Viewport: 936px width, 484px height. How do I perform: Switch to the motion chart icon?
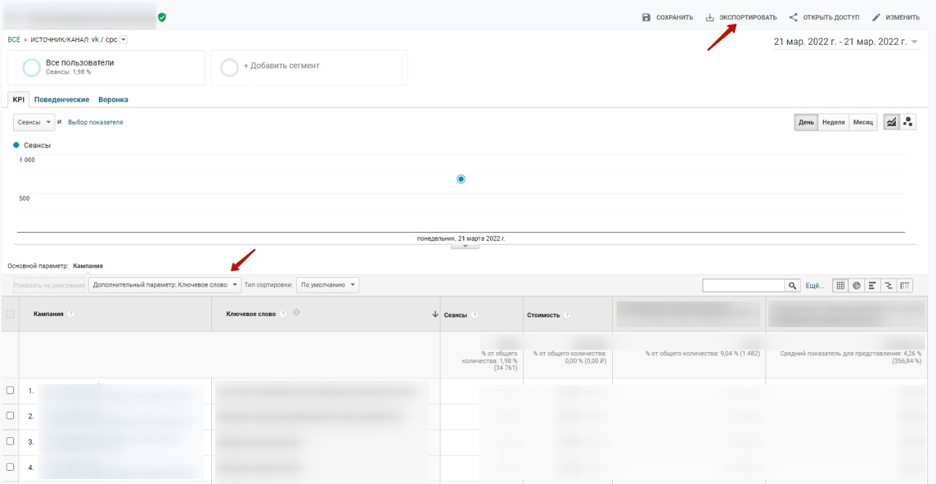pyautogui.click(x=908, y=122)
